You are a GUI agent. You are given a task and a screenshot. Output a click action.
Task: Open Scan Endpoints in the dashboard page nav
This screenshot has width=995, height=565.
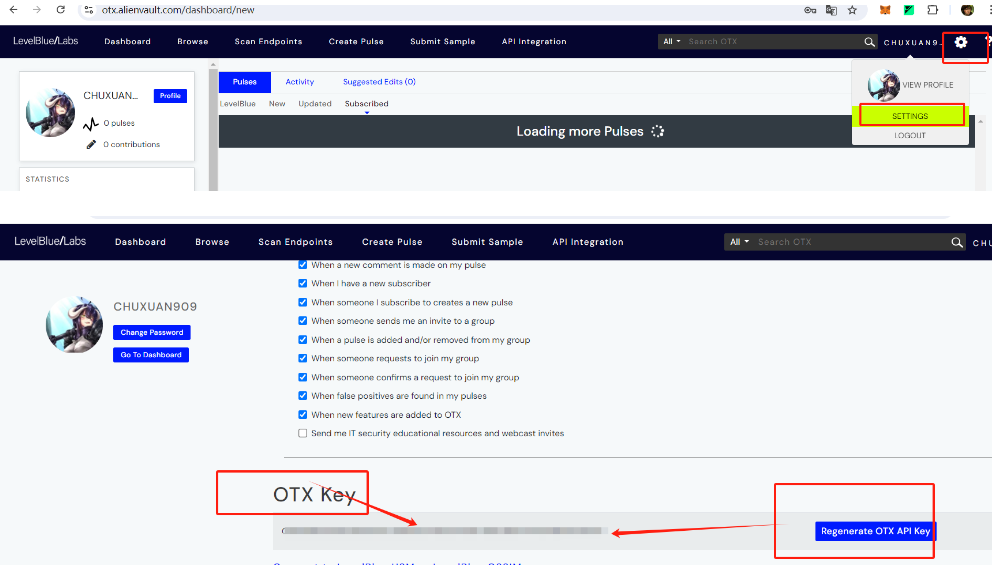click(268, 41)
